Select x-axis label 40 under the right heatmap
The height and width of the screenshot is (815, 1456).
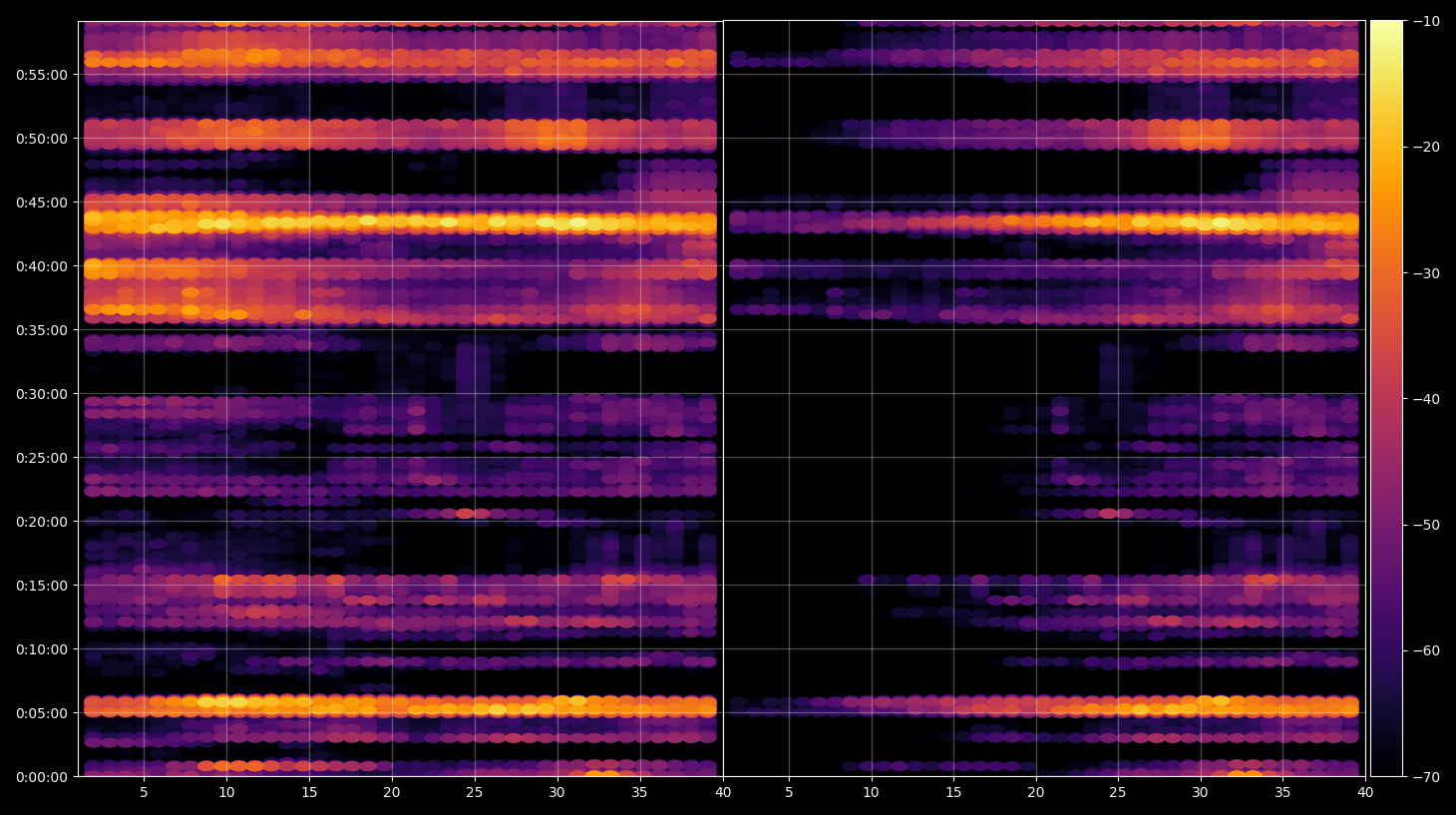pyautogui.click(x=1364, y=793)
